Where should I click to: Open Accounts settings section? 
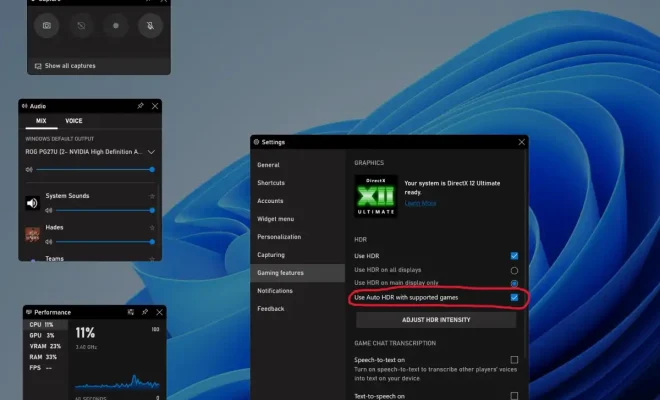tap(297, 201)
